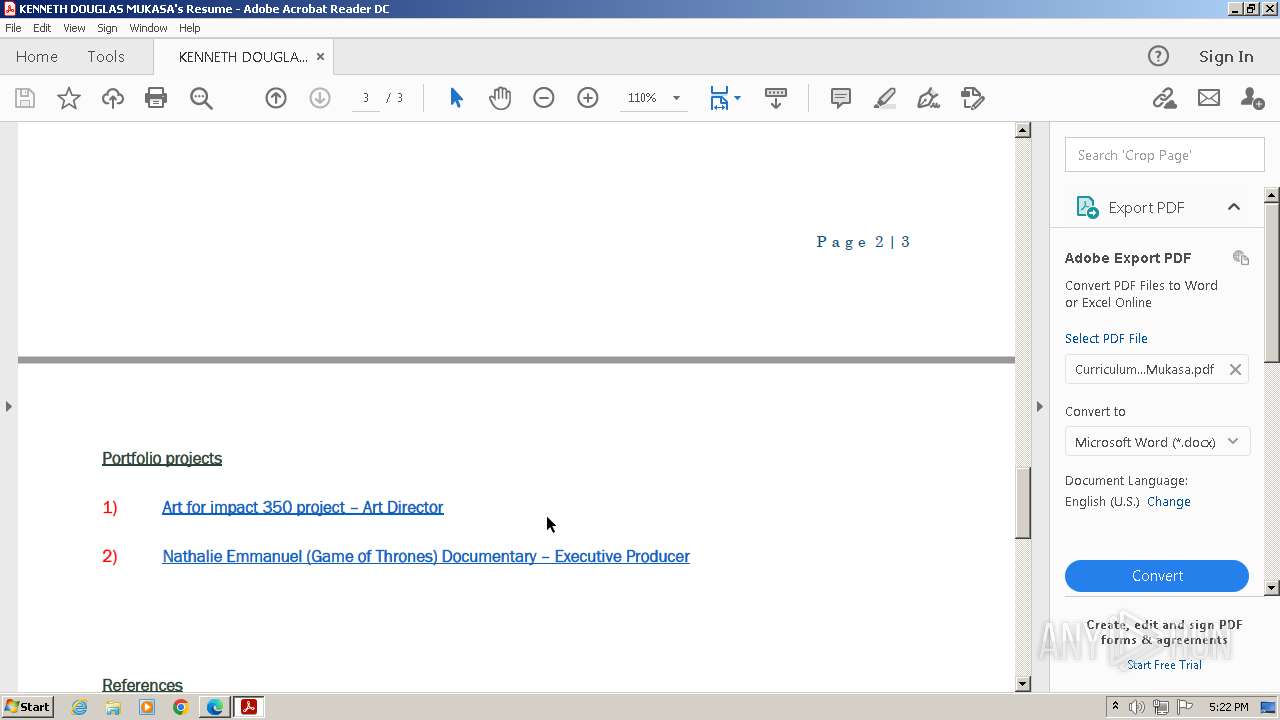Select the KENNETH DOUGLA... document tab
Screen dimensions: 1280x720
tap(243, 57)
